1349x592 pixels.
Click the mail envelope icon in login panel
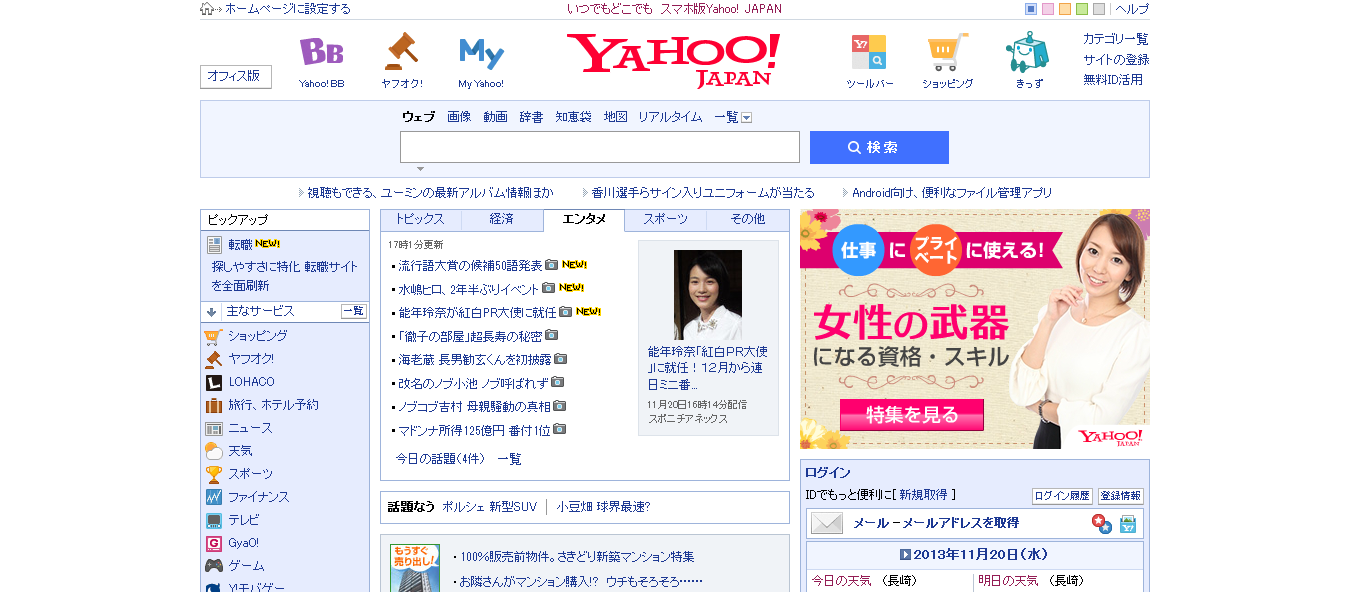point(827,523)
